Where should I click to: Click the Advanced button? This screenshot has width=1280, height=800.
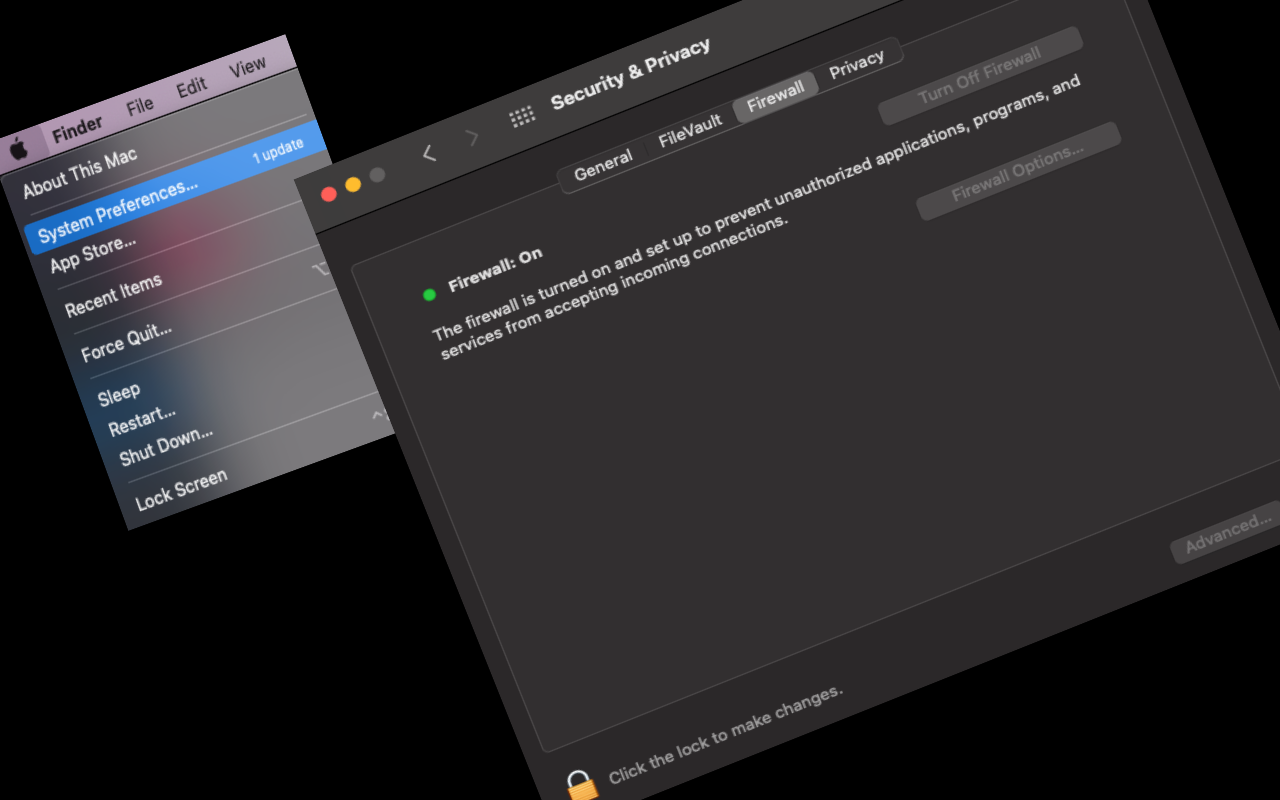point(1228,533)
